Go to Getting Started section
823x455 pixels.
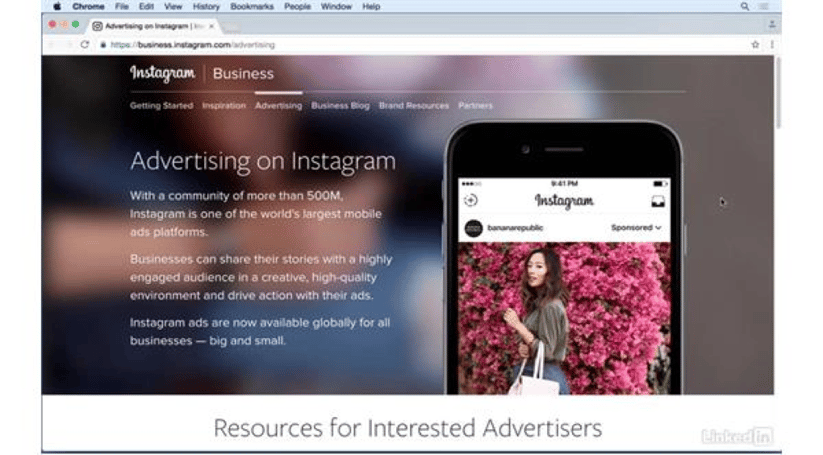pos(161,105)
